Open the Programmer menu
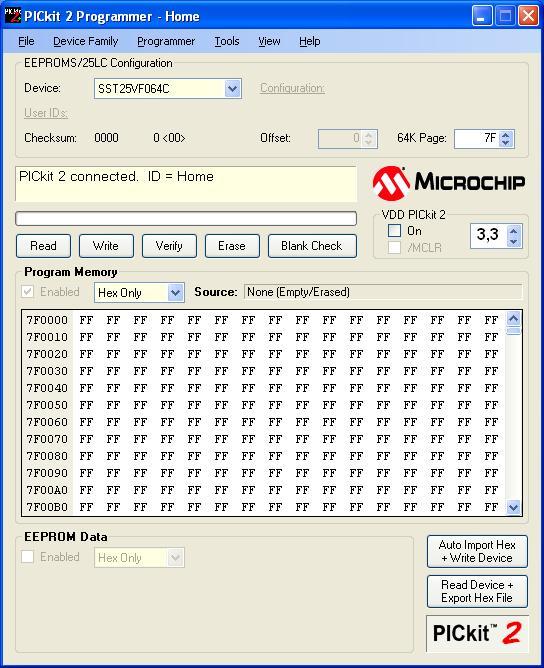Screen dimensions: 544x668 point(166,41)
